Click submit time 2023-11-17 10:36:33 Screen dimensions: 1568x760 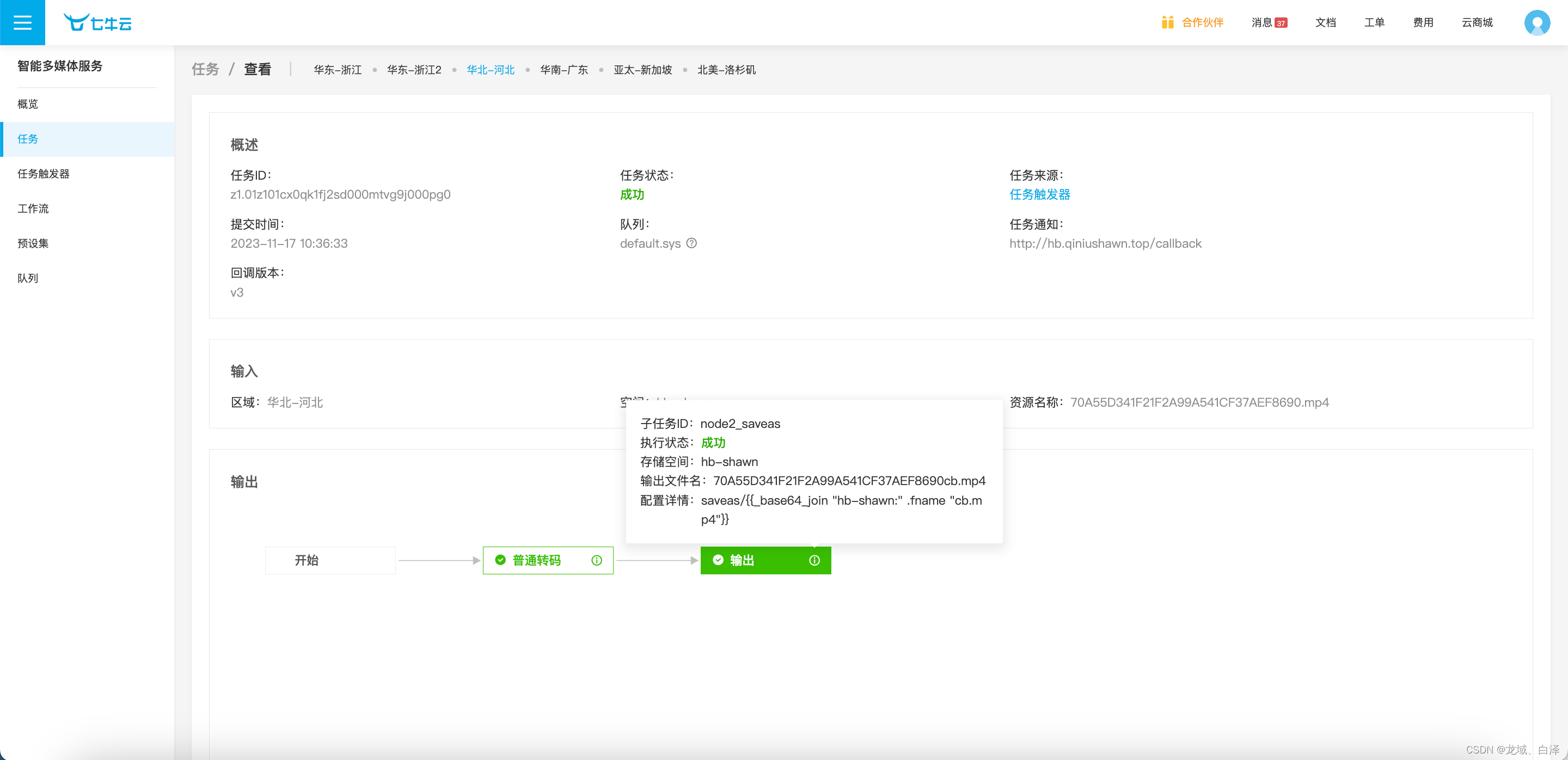tap(289, 243)
